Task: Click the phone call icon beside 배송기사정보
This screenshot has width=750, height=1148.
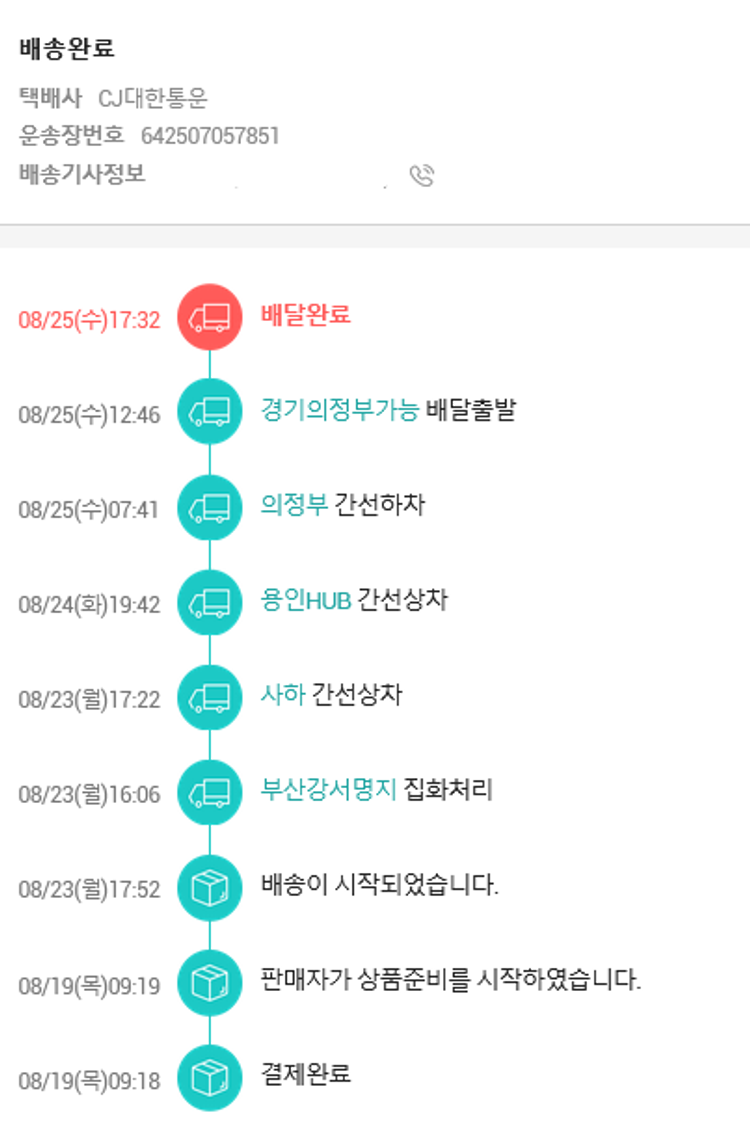Action: [422, 176]
